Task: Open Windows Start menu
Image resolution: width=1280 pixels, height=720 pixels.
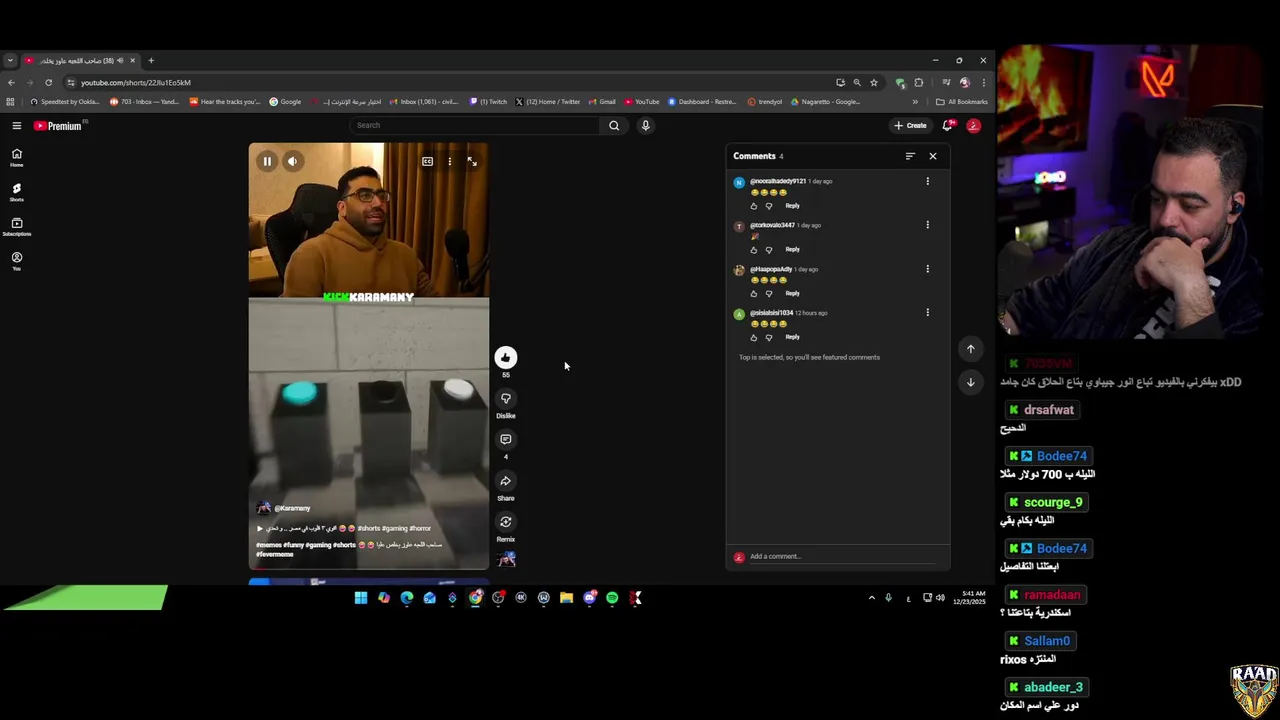Action: tap(361, 598)
